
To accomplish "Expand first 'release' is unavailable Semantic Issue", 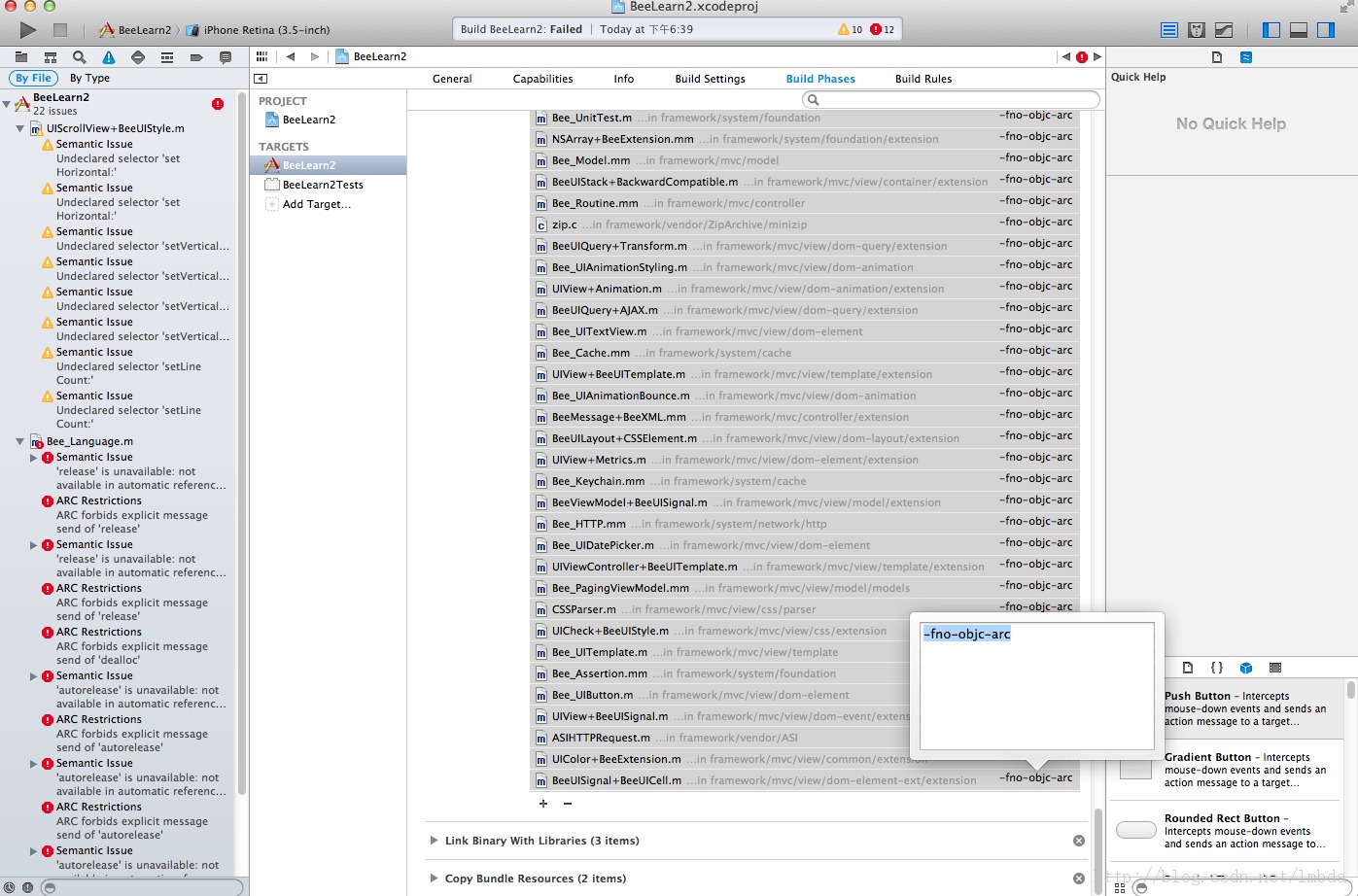I will click(34, 457).
